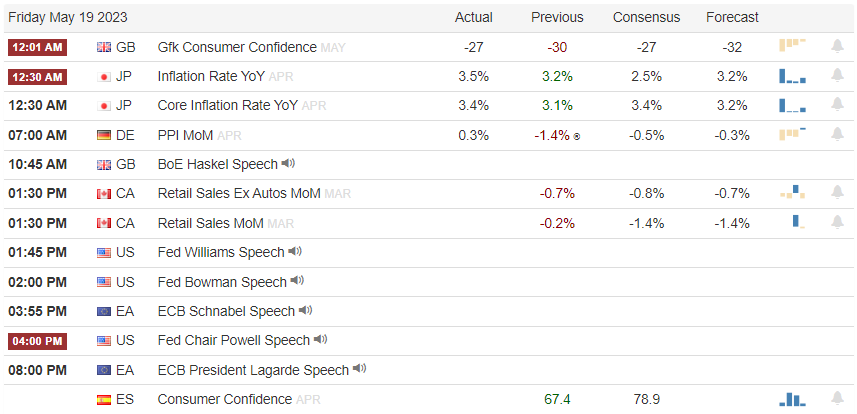The width and height of the screenshot is (857, 414).
Task: Click bell icon for Canada Retail Sales MoM
Action: tap(837, 222)
